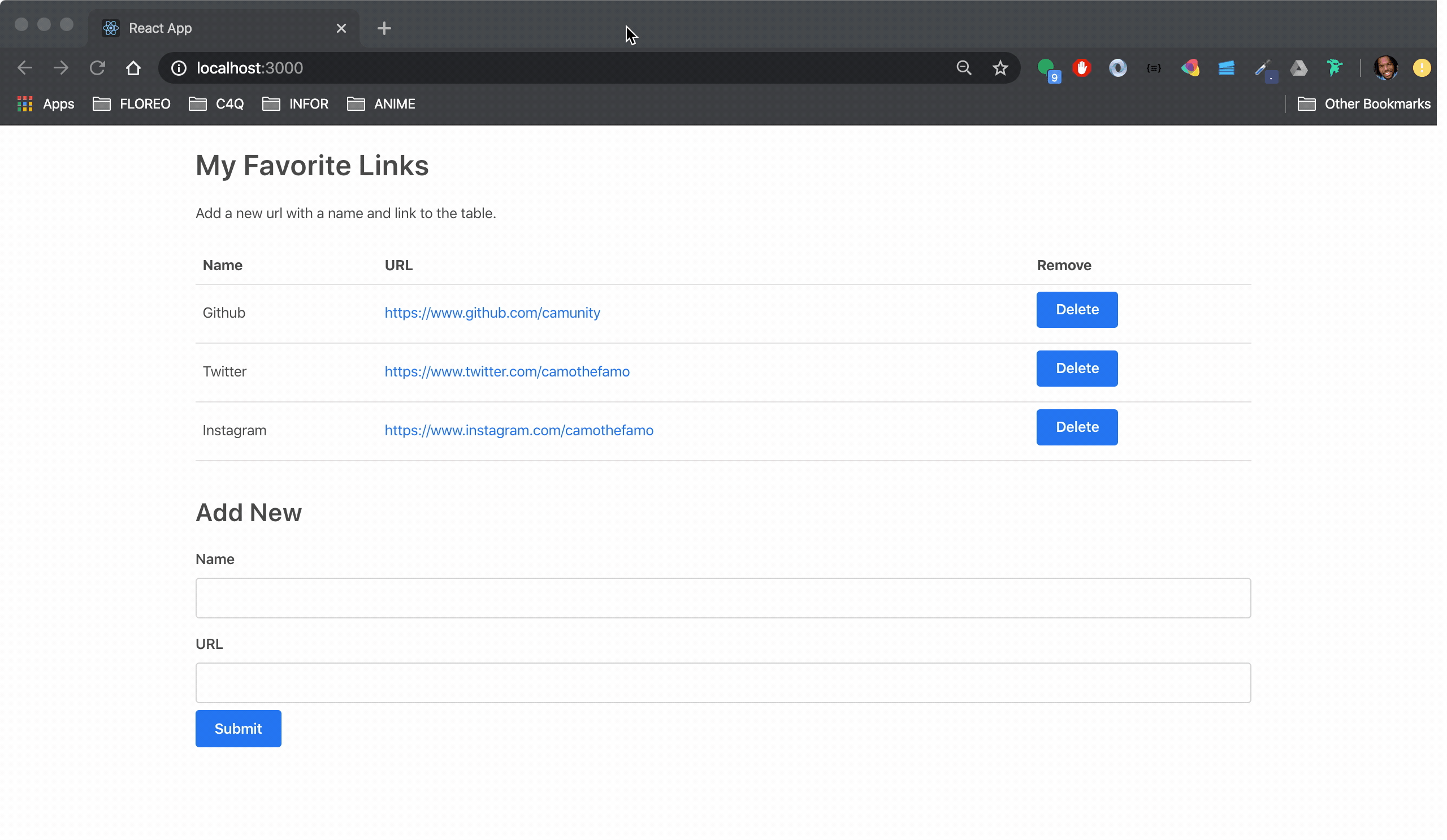The width and height of the screenshot is (1447, 840).
Task: Submit the new link form
Action: click(238, 728)
